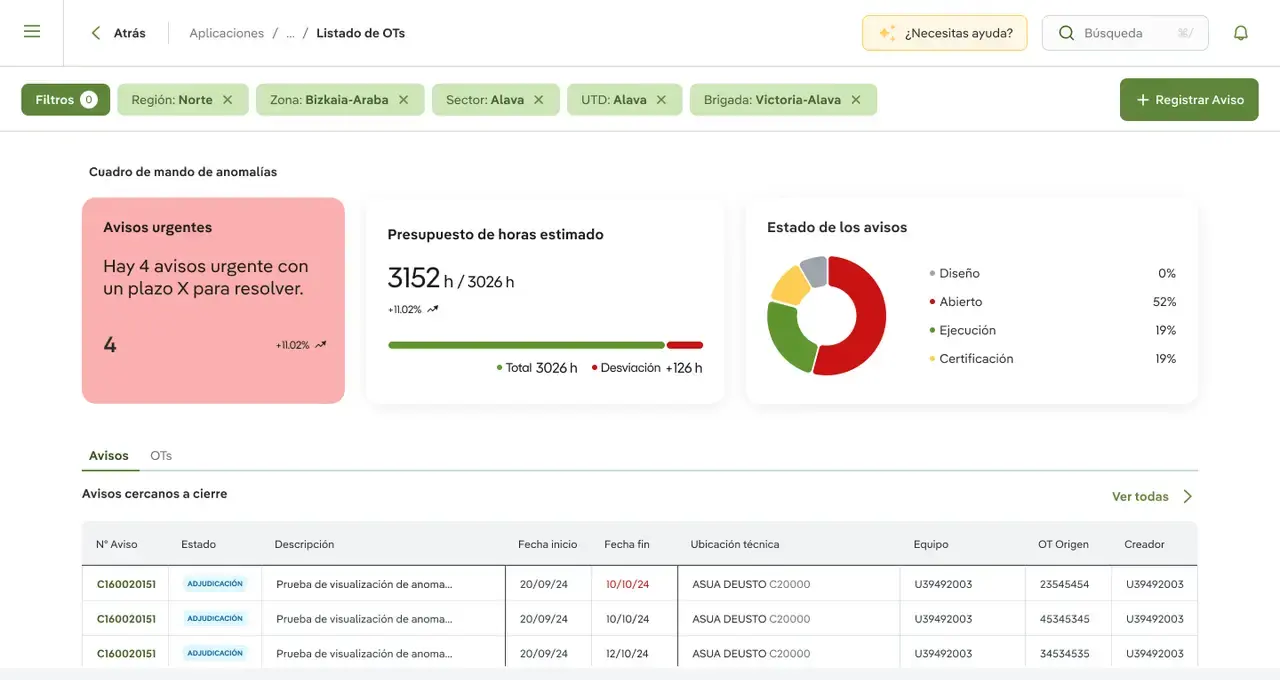
Task: Click the 52% Abierto percentage
Action: click(1164, 302)
